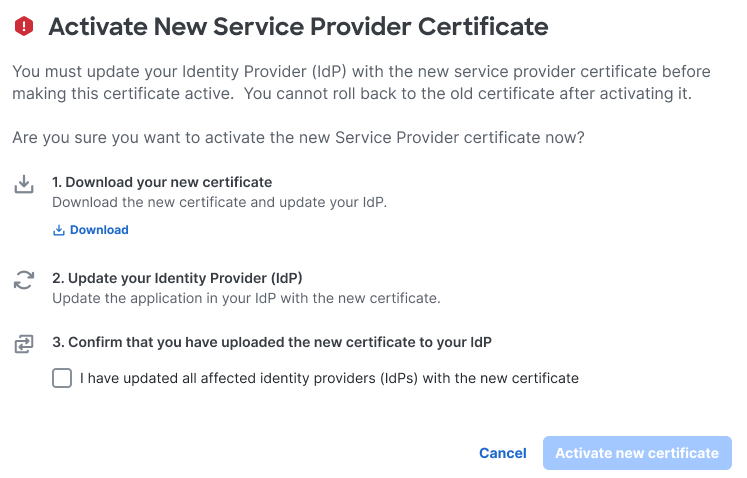The height and width of the screenshot is (478, 747).
Task: Cancel the certificate activation dialog
Action: (503, 453)
